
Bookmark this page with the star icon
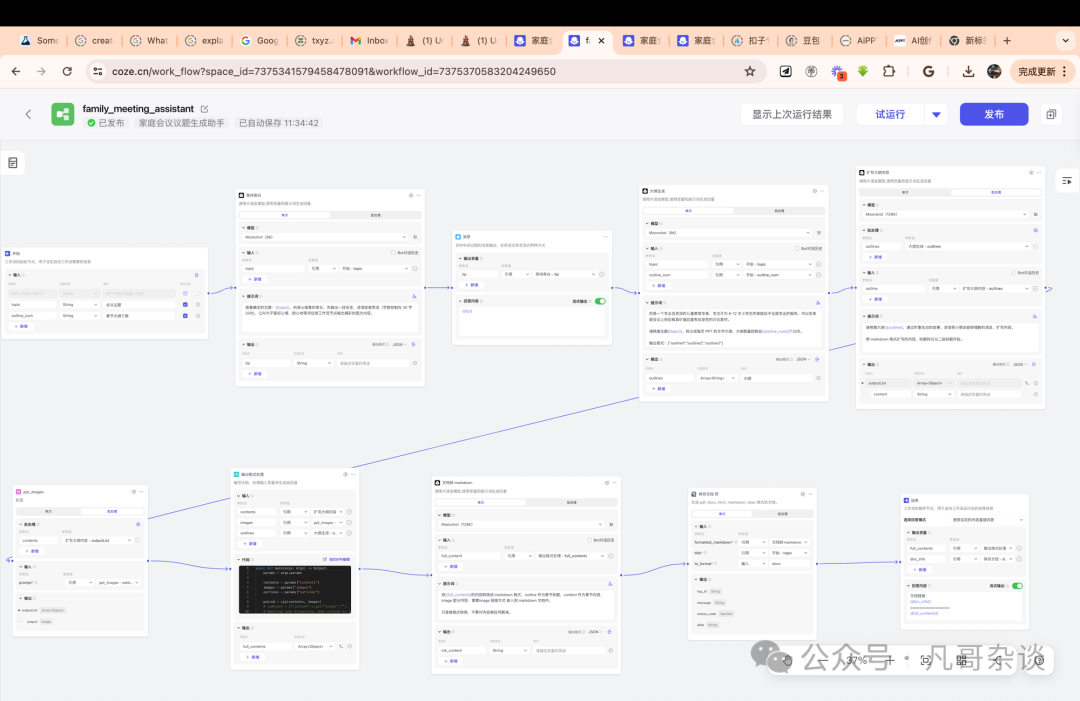tap(750, 71)
